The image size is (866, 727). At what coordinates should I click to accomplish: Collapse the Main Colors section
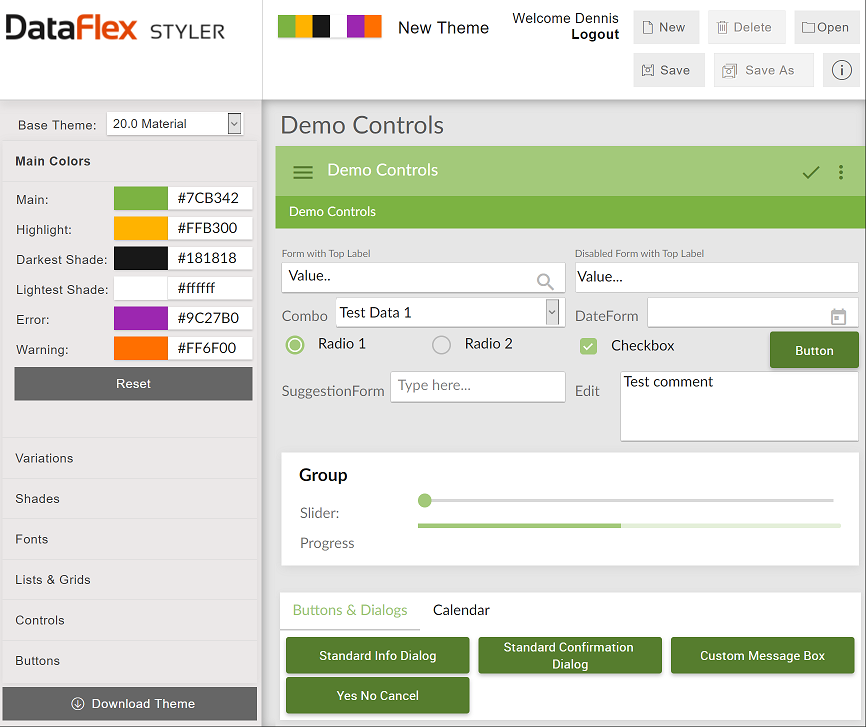point(130,161)
